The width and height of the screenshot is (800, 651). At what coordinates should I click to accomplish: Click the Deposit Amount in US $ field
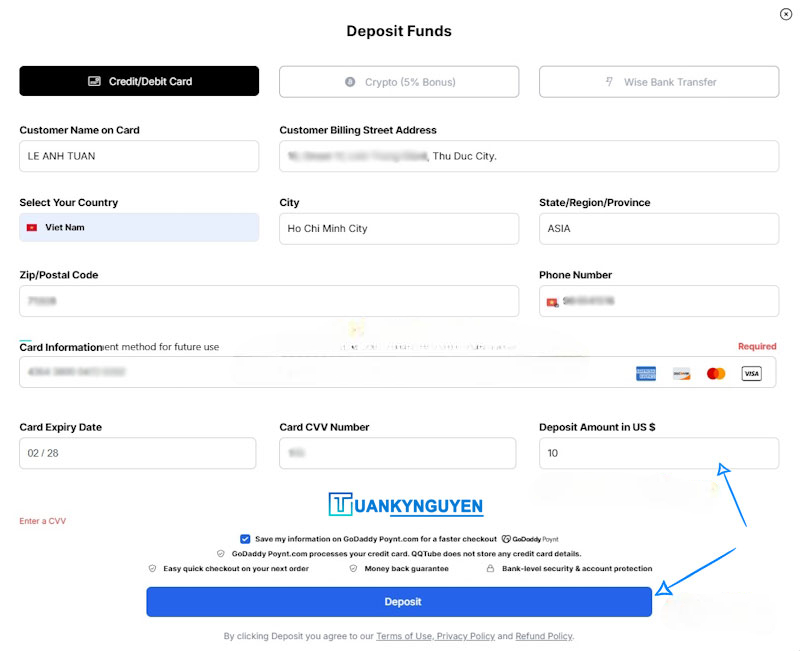pos(659,454)
